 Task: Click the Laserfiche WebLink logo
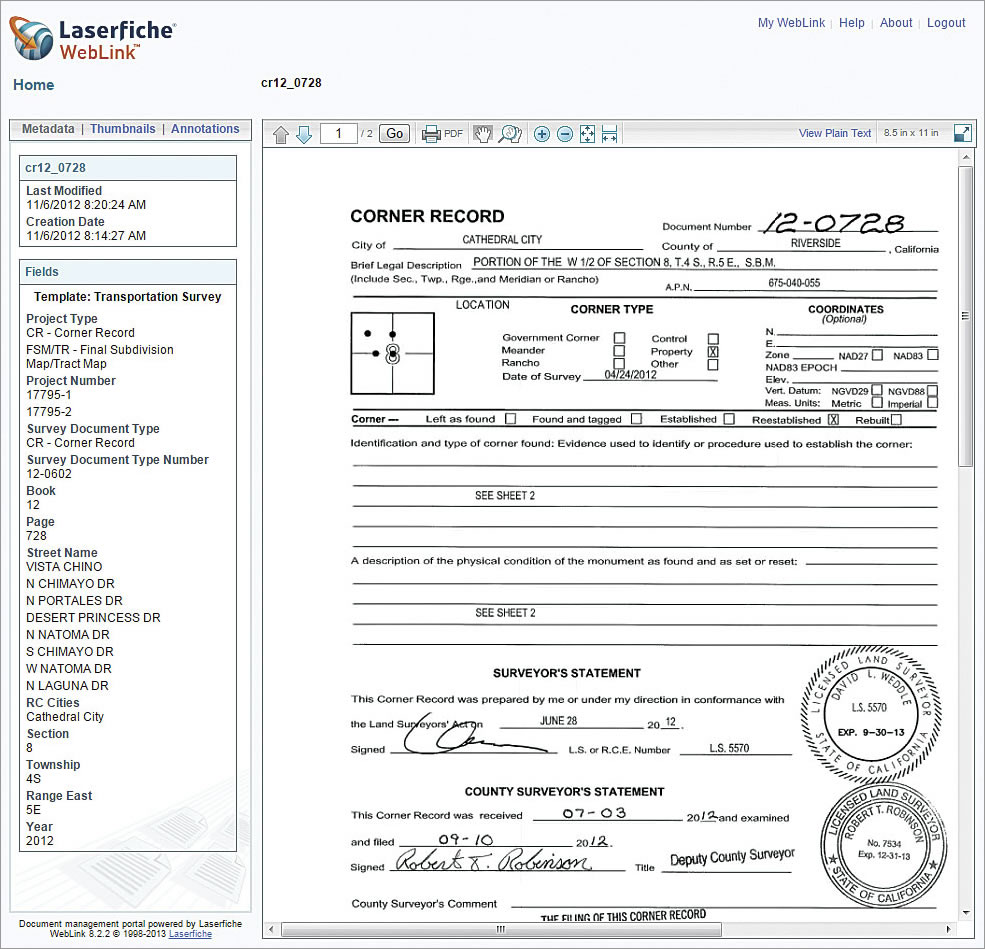[92, 39]
